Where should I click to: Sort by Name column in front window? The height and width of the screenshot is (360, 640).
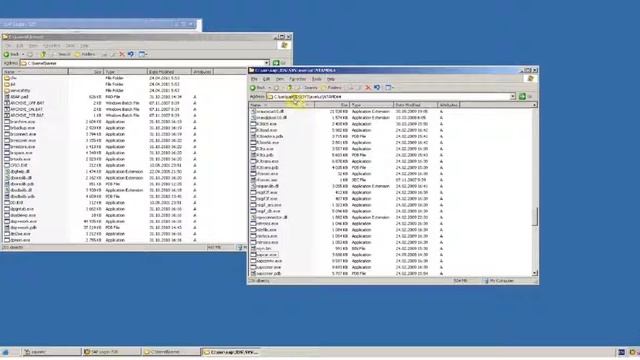(282, 105)
